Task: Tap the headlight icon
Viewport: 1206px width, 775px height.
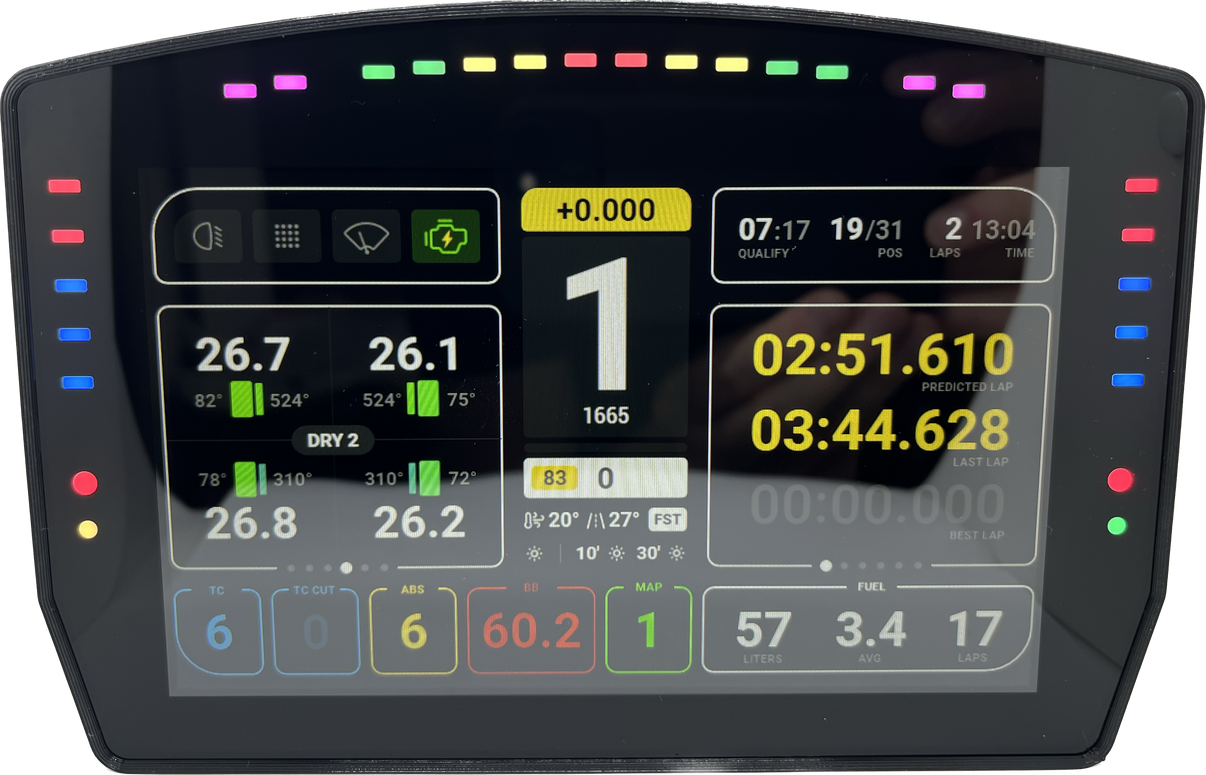Action: pyautogui.click(x=208, y=237)
